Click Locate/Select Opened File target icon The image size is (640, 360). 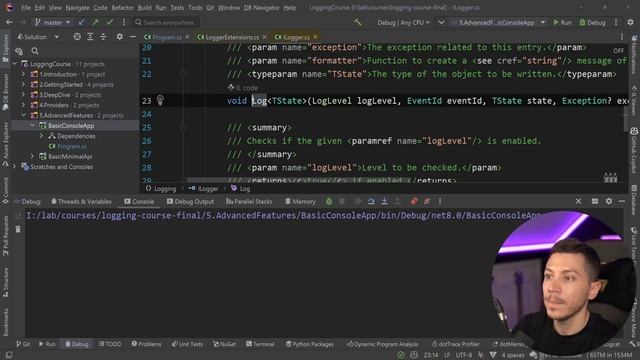click(x=77, y=37)
